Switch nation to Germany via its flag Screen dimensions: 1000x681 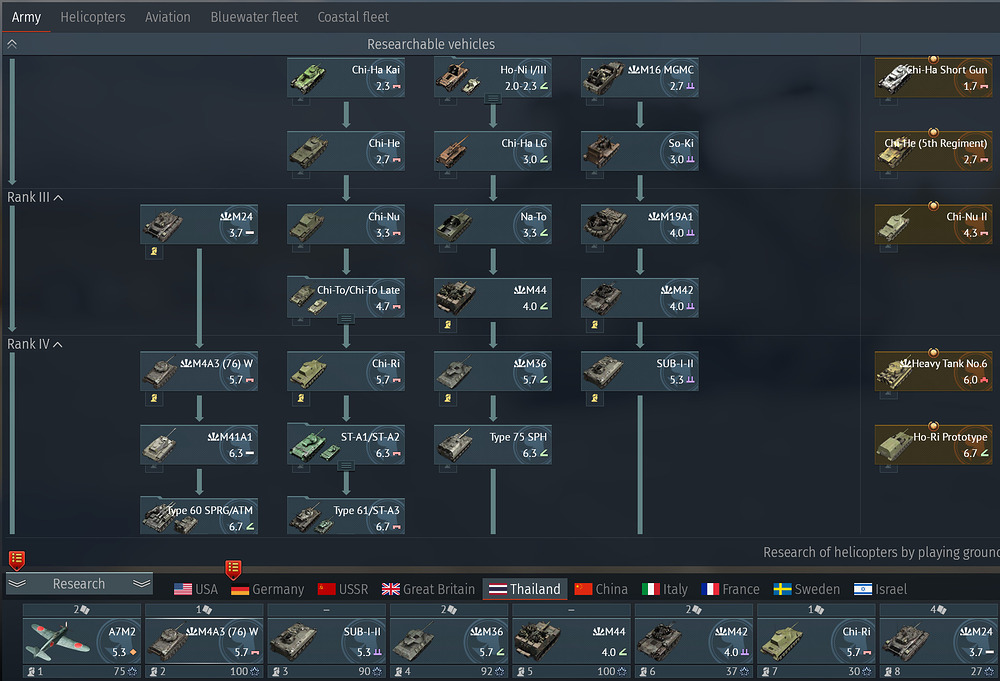(240, 589)
